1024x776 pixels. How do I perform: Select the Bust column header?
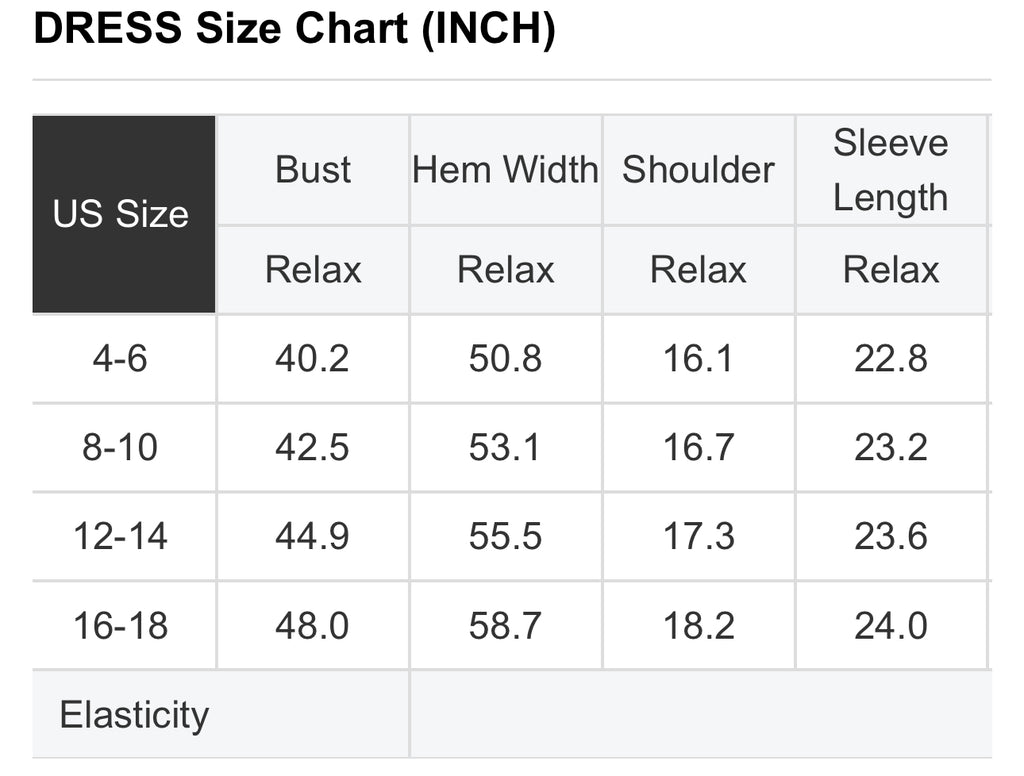(312, 170)
